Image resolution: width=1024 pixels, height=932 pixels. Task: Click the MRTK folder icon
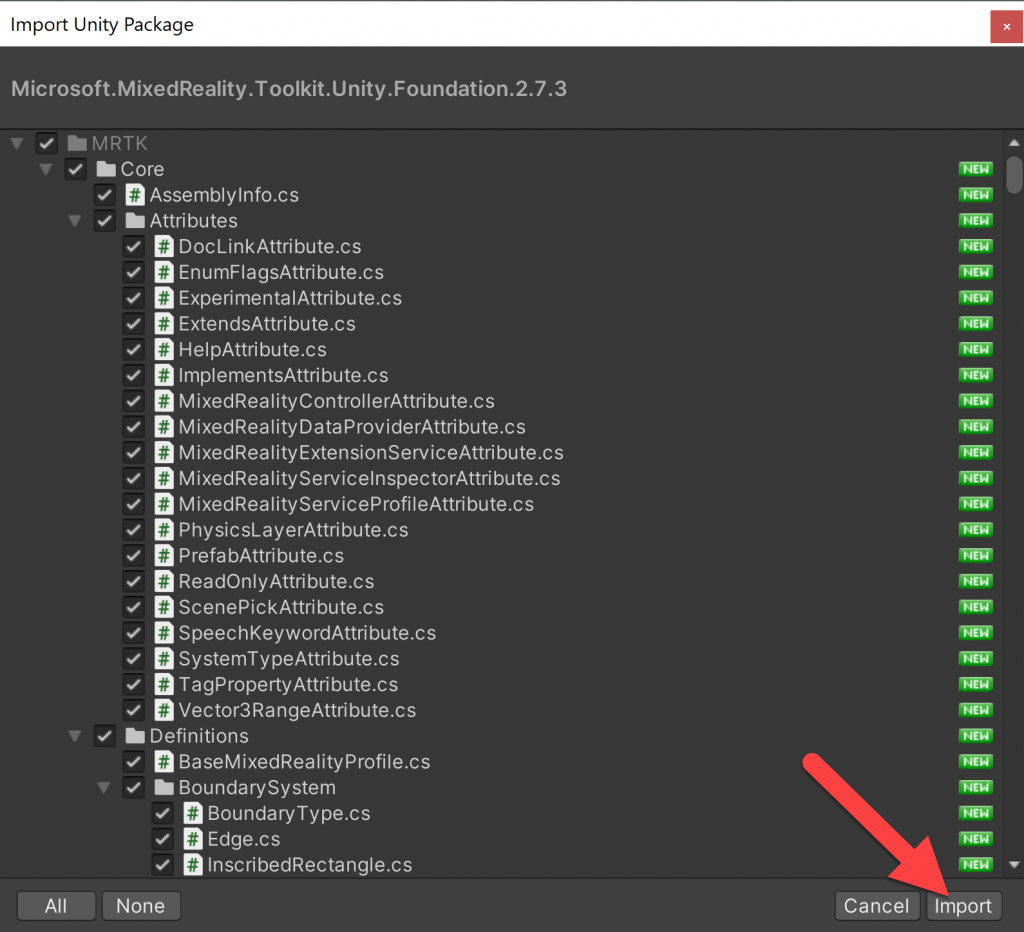pyautogui.click(x=77, y=143)
